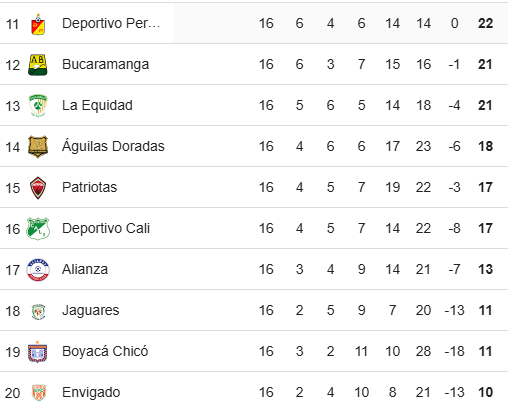Click the Alianza team crest
The width and height of the screenshot is (508, 411).
point(38,270)
